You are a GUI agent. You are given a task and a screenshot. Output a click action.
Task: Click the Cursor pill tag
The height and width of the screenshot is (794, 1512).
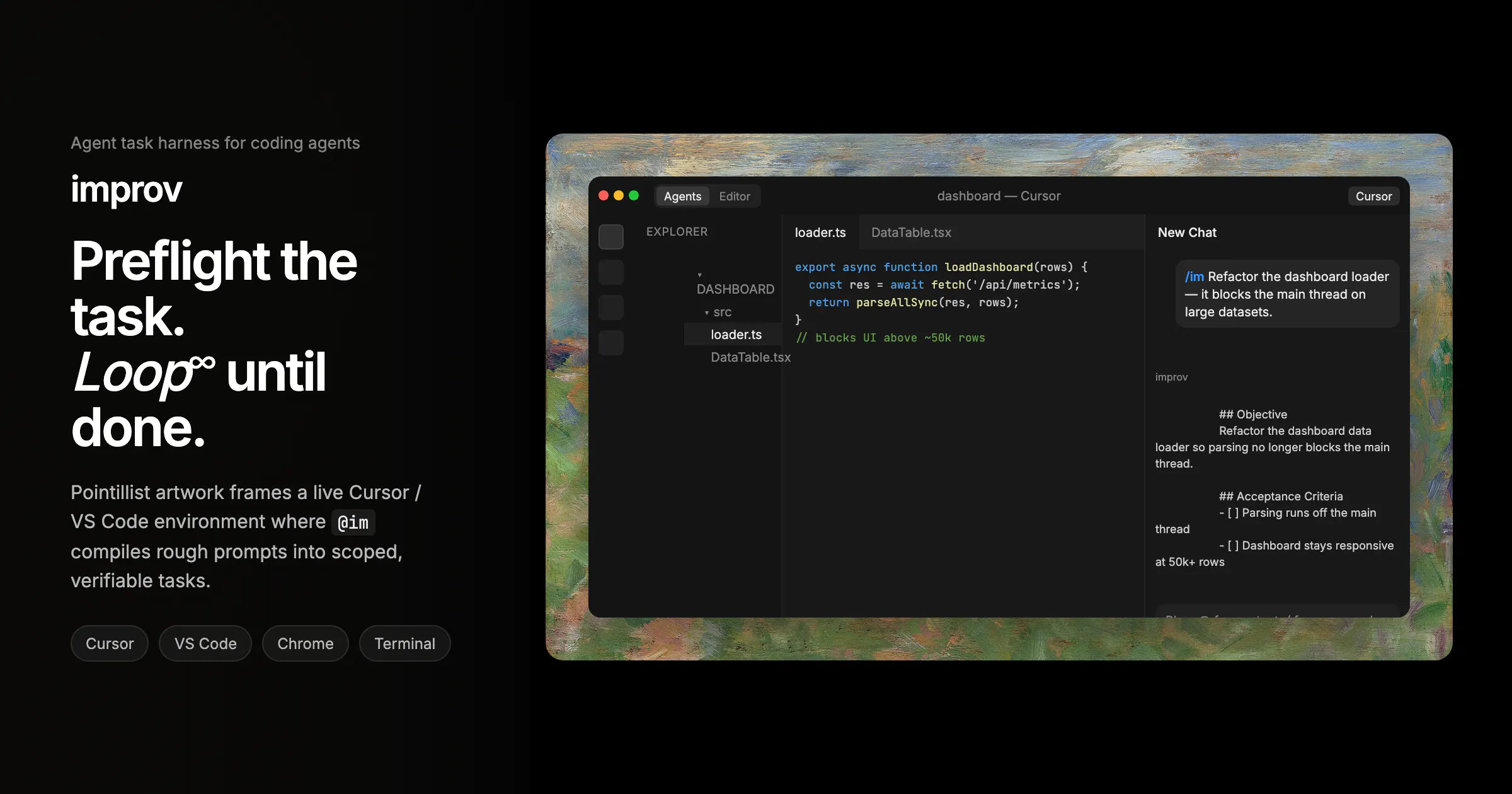coord(110,643)
